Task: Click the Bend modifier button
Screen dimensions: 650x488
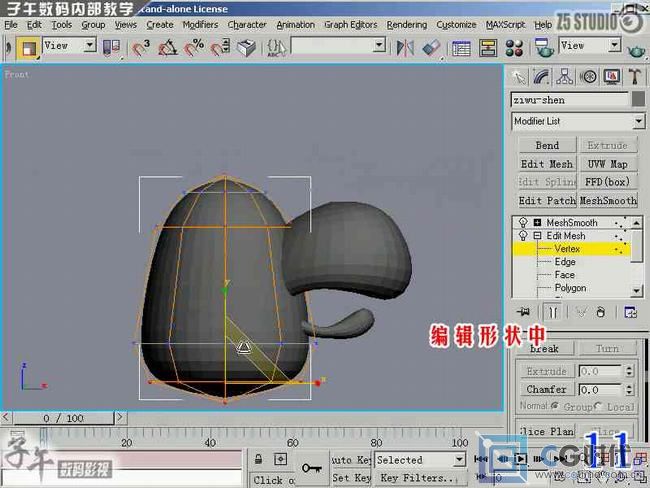Action: (x=548, y=146)
